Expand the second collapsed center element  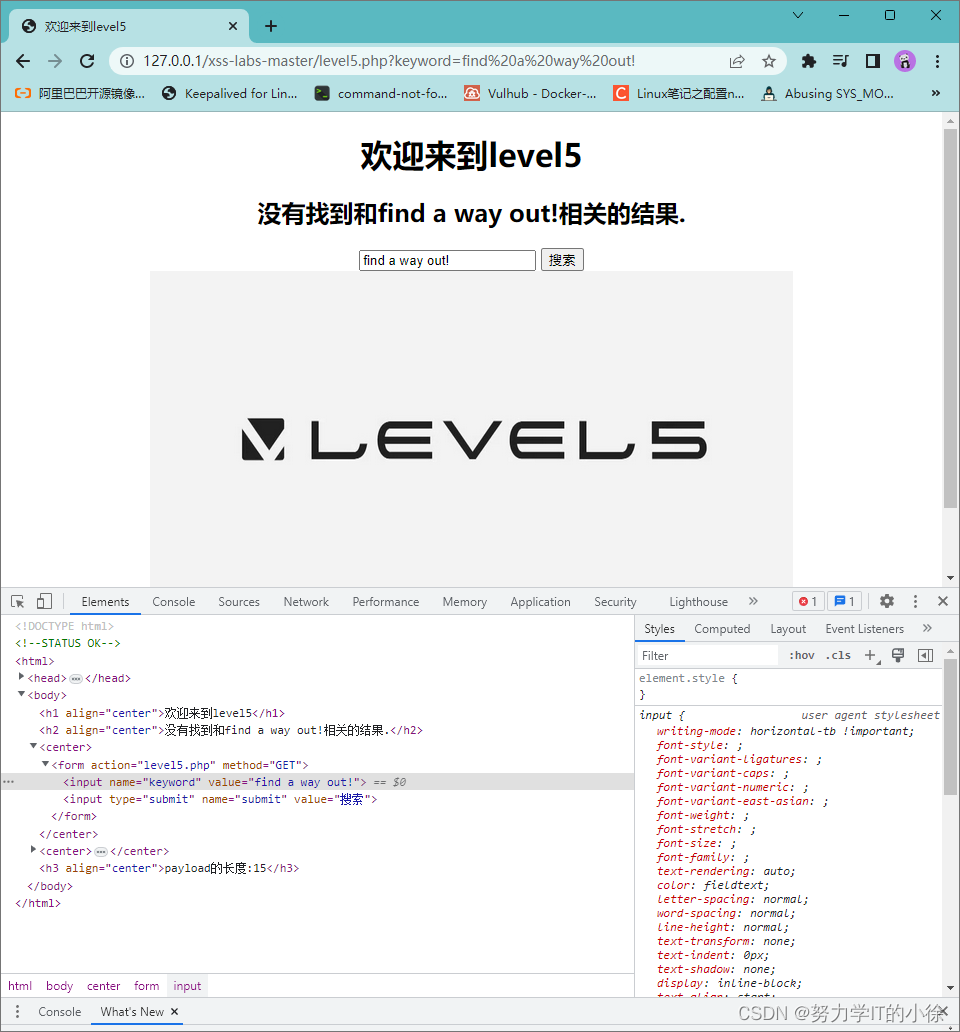(x=33, y=850)
